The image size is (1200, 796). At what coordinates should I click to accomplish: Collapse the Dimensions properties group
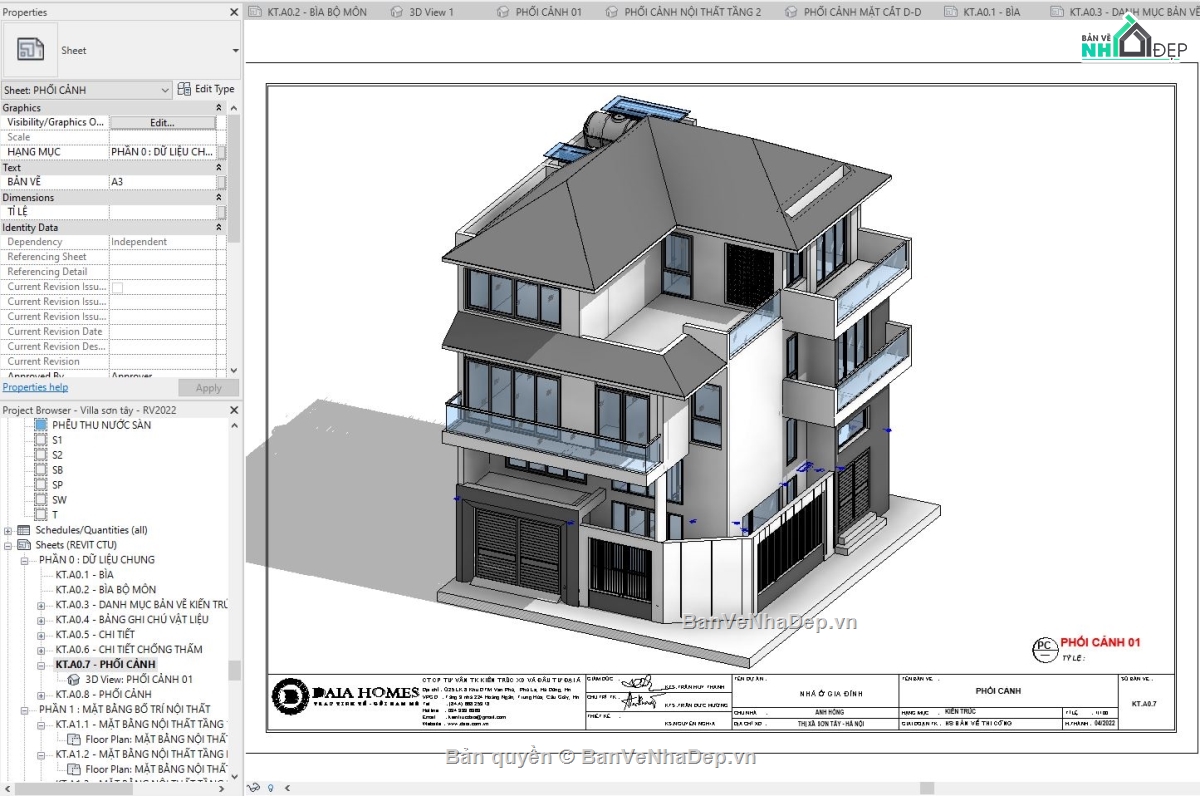click(x=219, y=198)
